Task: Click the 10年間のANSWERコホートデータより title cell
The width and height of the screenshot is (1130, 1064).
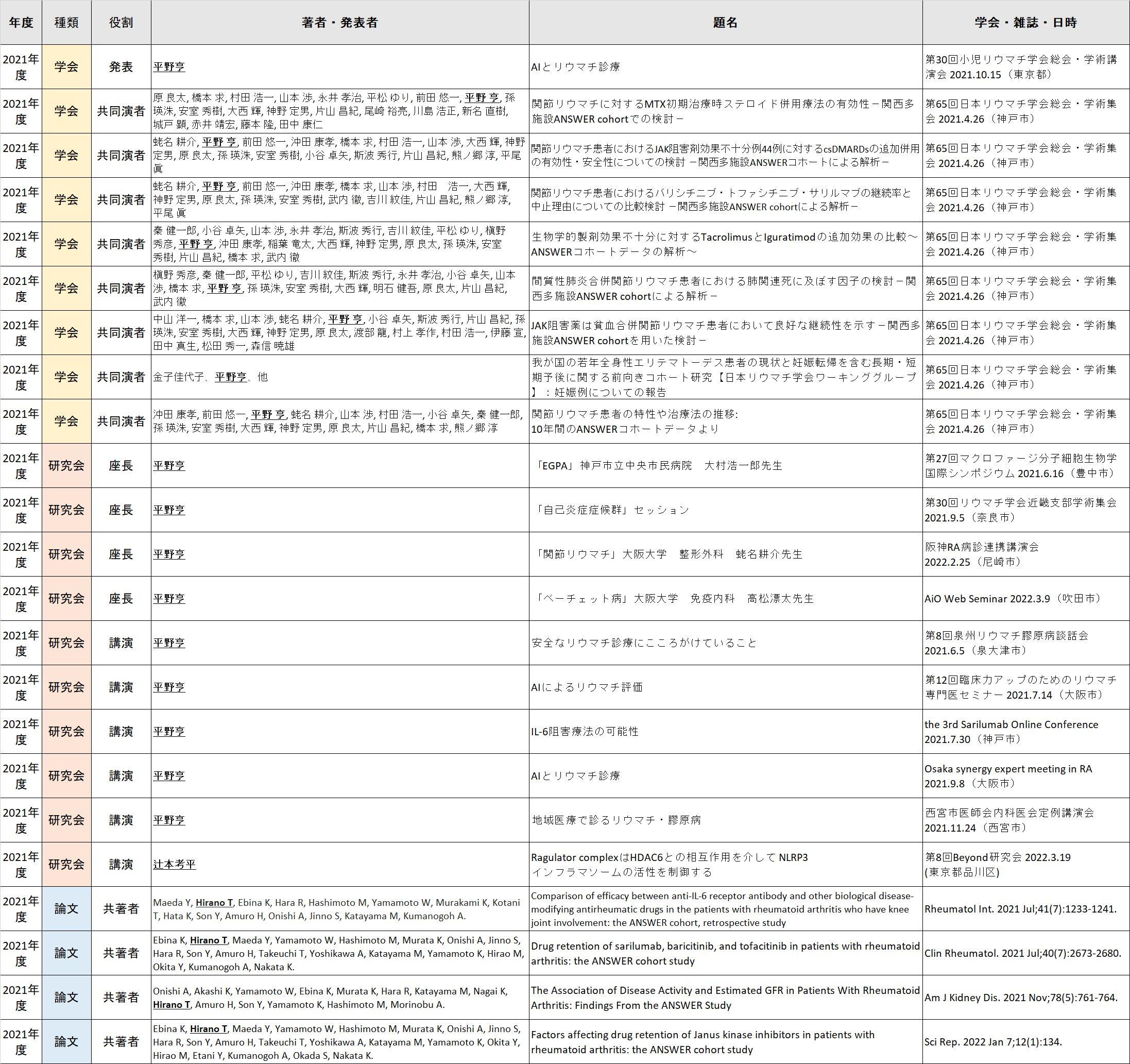Action: point(725,421)
